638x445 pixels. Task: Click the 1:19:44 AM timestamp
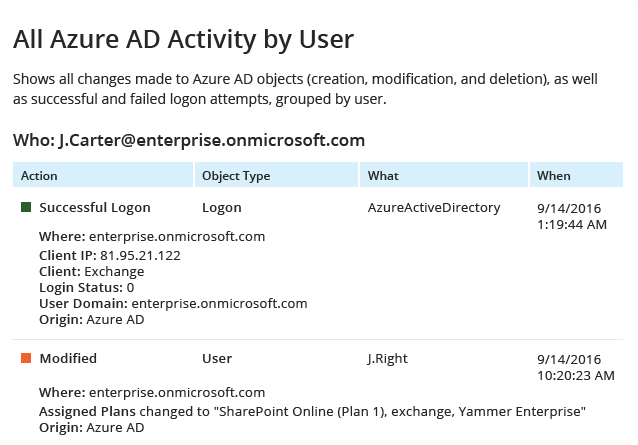click(x=572, y=224)
